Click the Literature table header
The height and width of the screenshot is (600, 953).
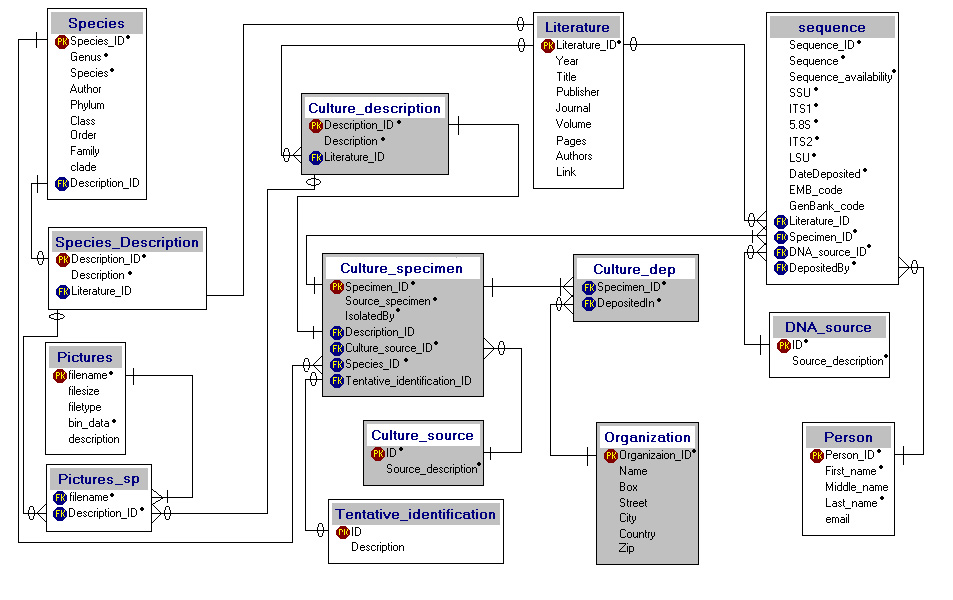(x=577, y=27)
